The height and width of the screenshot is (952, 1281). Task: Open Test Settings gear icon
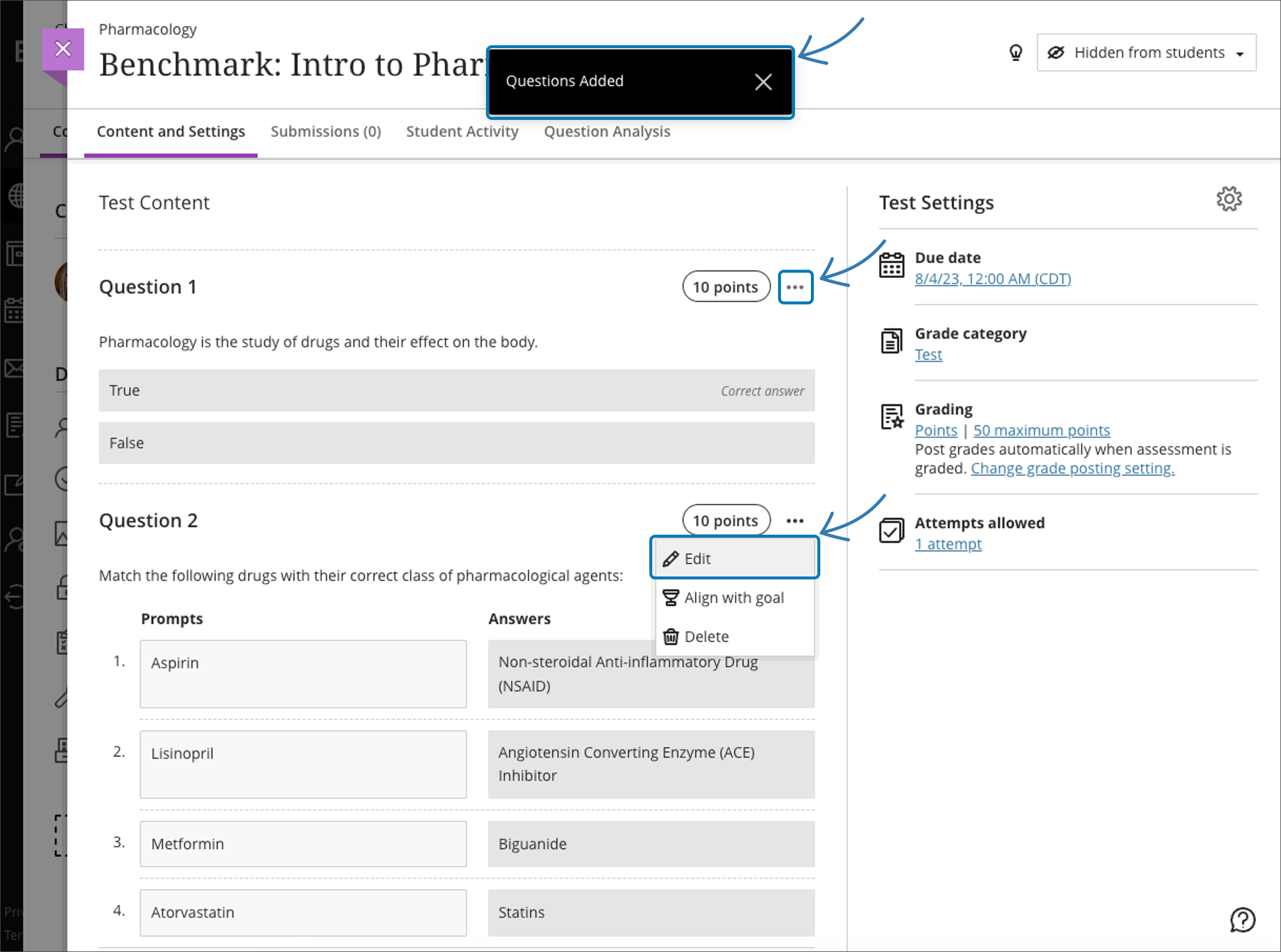pyautogui.click(x=1229, y=199)
